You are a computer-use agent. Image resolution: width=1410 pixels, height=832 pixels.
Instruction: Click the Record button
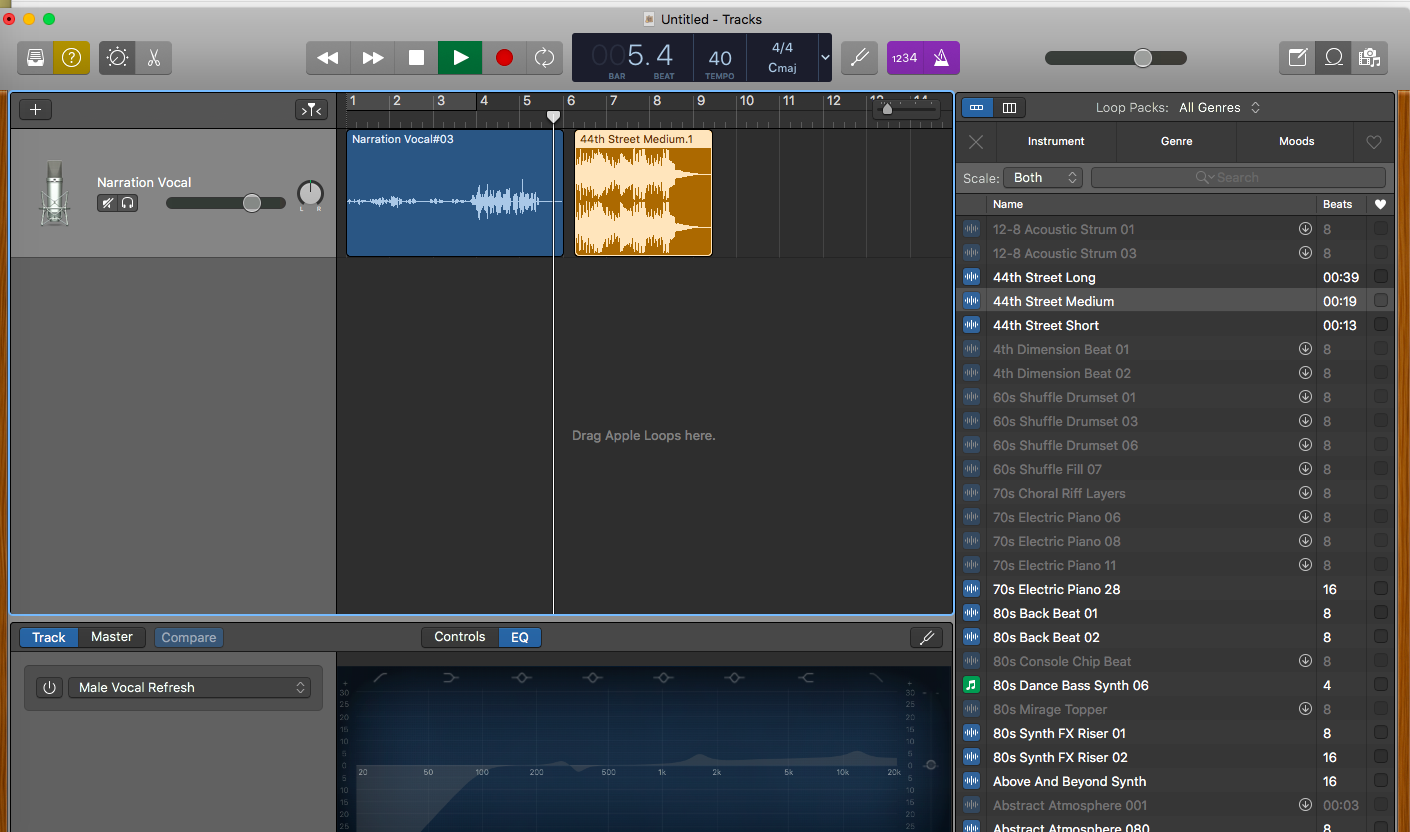coord(504,58)
